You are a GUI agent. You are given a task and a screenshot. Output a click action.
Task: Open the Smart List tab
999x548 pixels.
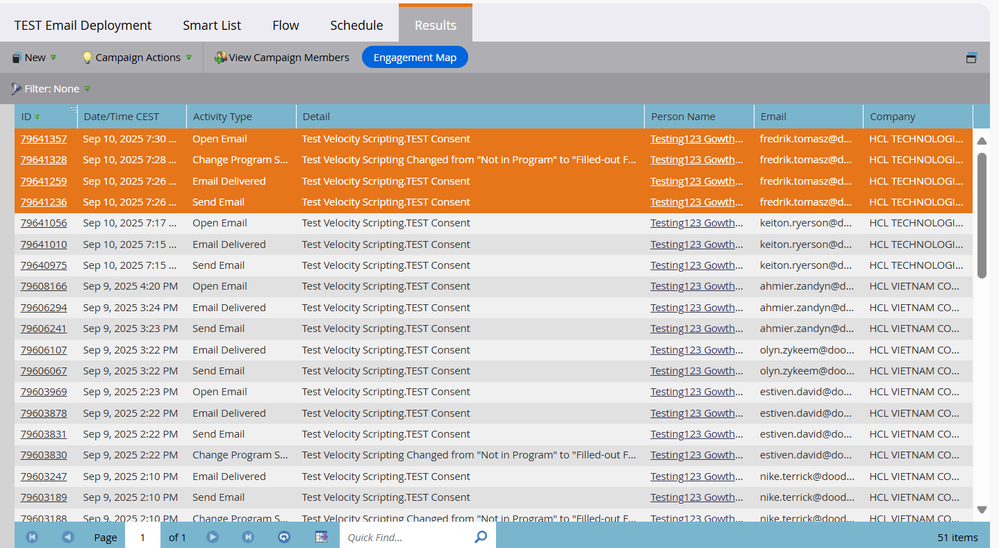[212, 25]
